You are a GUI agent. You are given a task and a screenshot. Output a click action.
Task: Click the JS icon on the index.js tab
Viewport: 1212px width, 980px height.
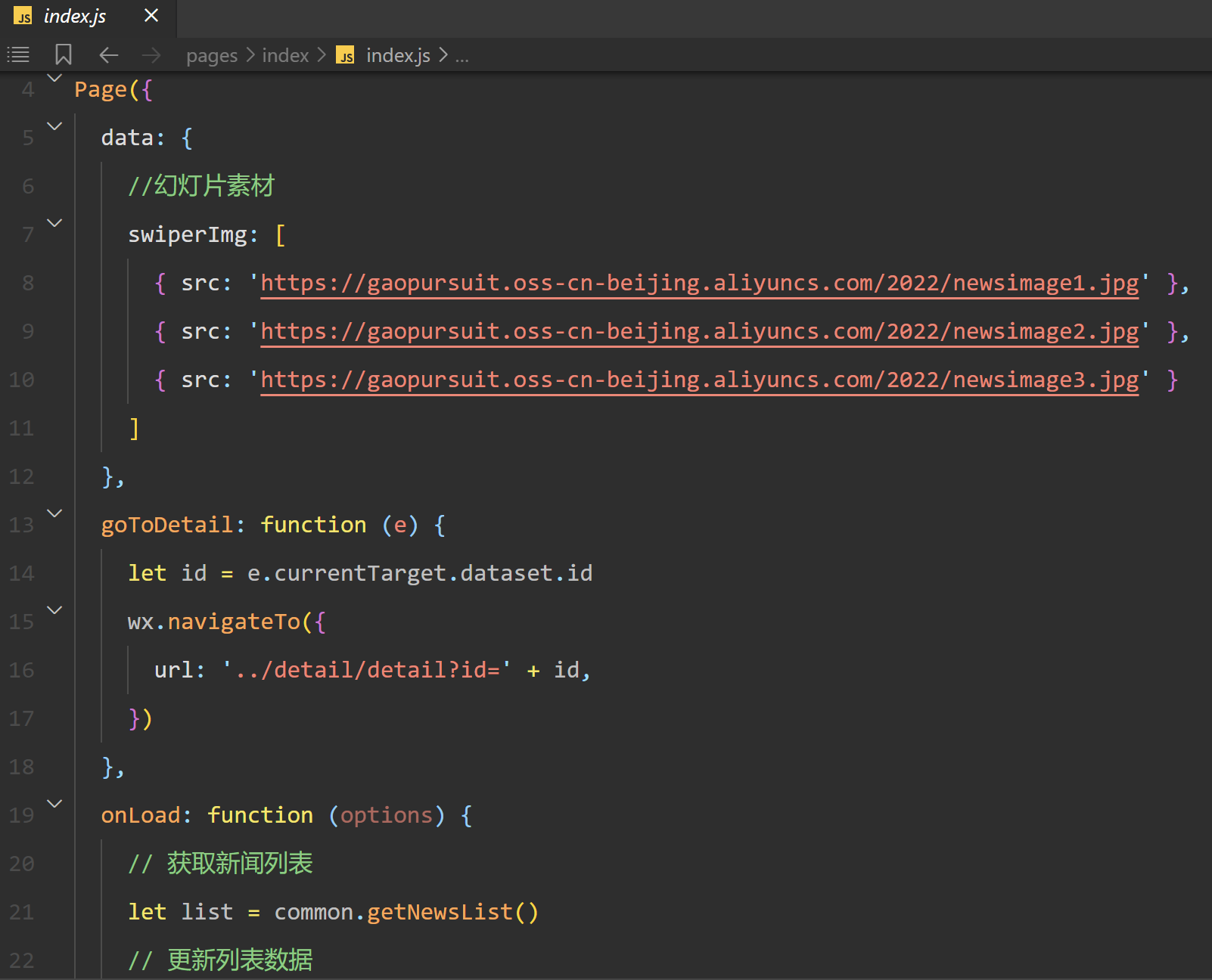(23, 17)
